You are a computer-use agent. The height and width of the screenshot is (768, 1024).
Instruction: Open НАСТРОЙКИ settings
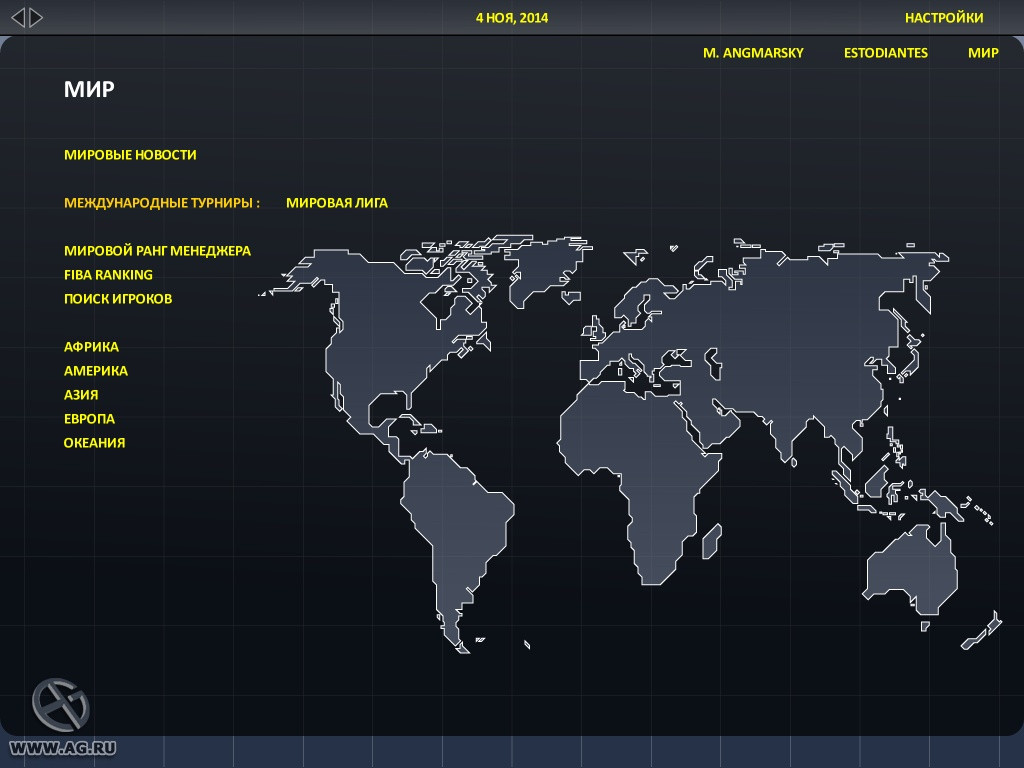pyautogui.click(x=944, y=18)
